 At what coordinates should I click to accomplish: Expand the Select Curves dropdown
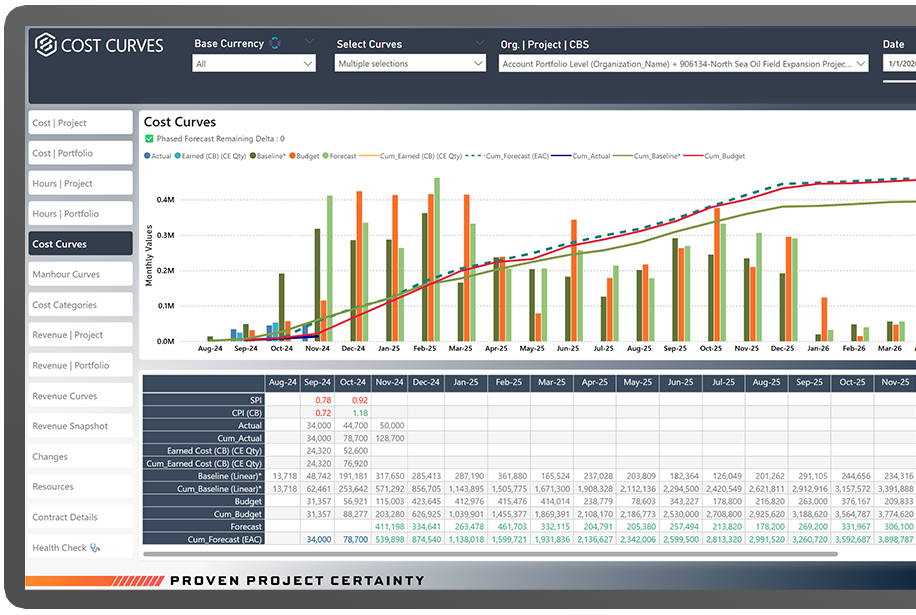[x=410, y=64]
